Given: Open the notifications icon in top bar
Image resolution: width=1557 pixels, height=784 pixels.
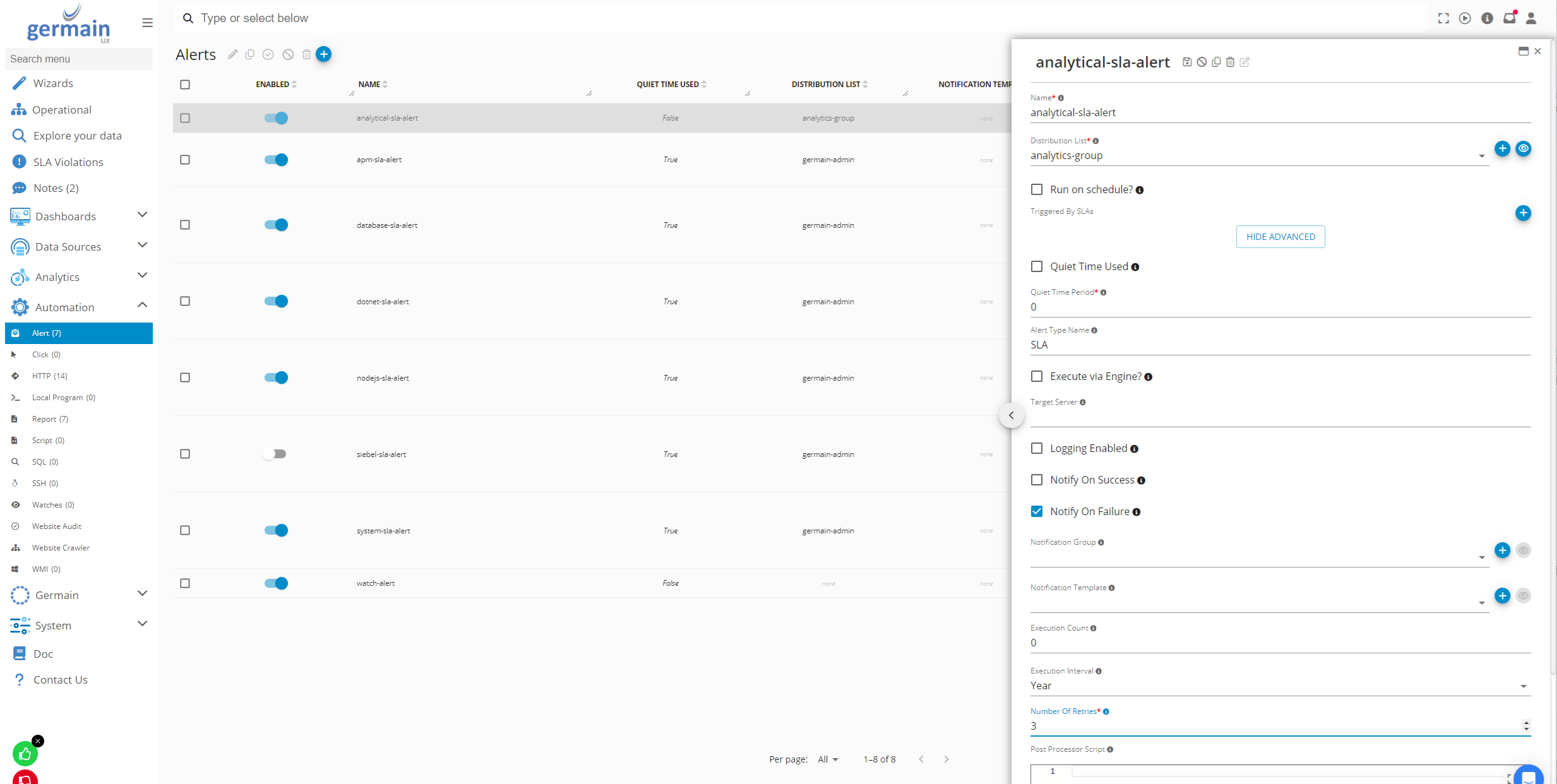Looking at the screenshot, I should click(x=1509, y=18).
